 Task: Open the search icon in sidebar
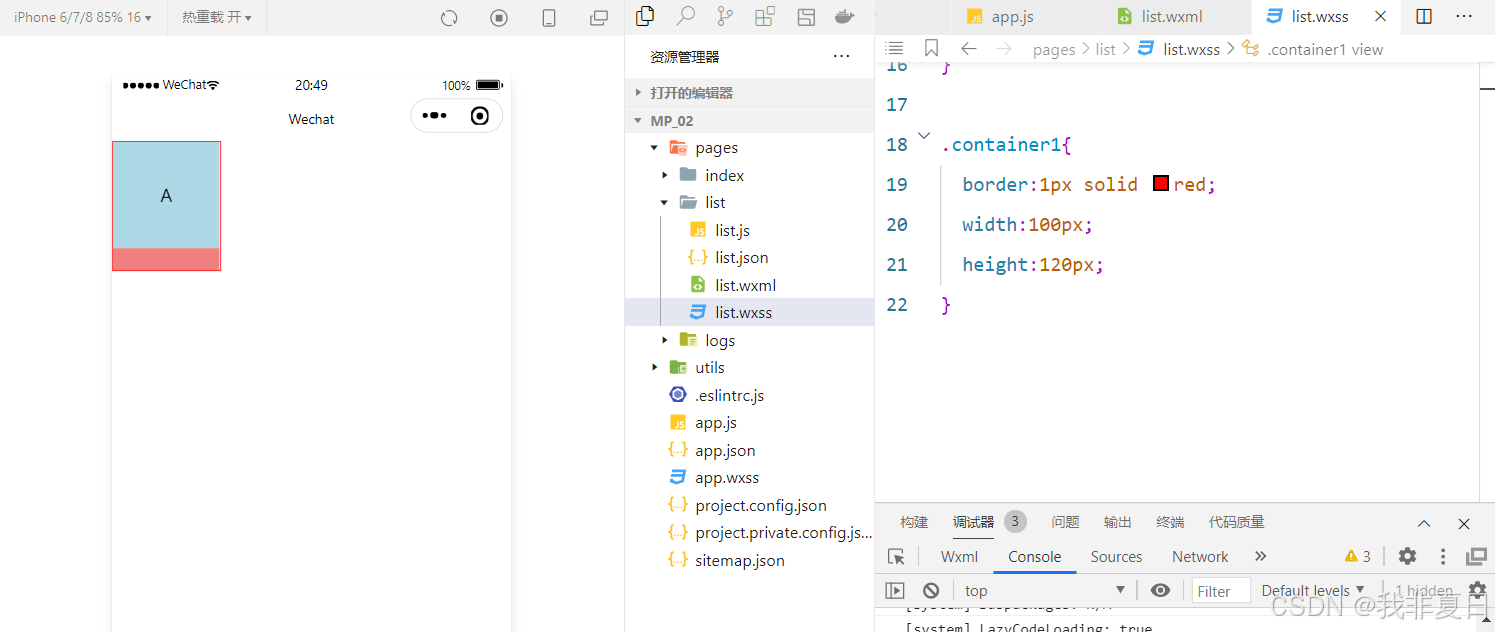point(686,15)
